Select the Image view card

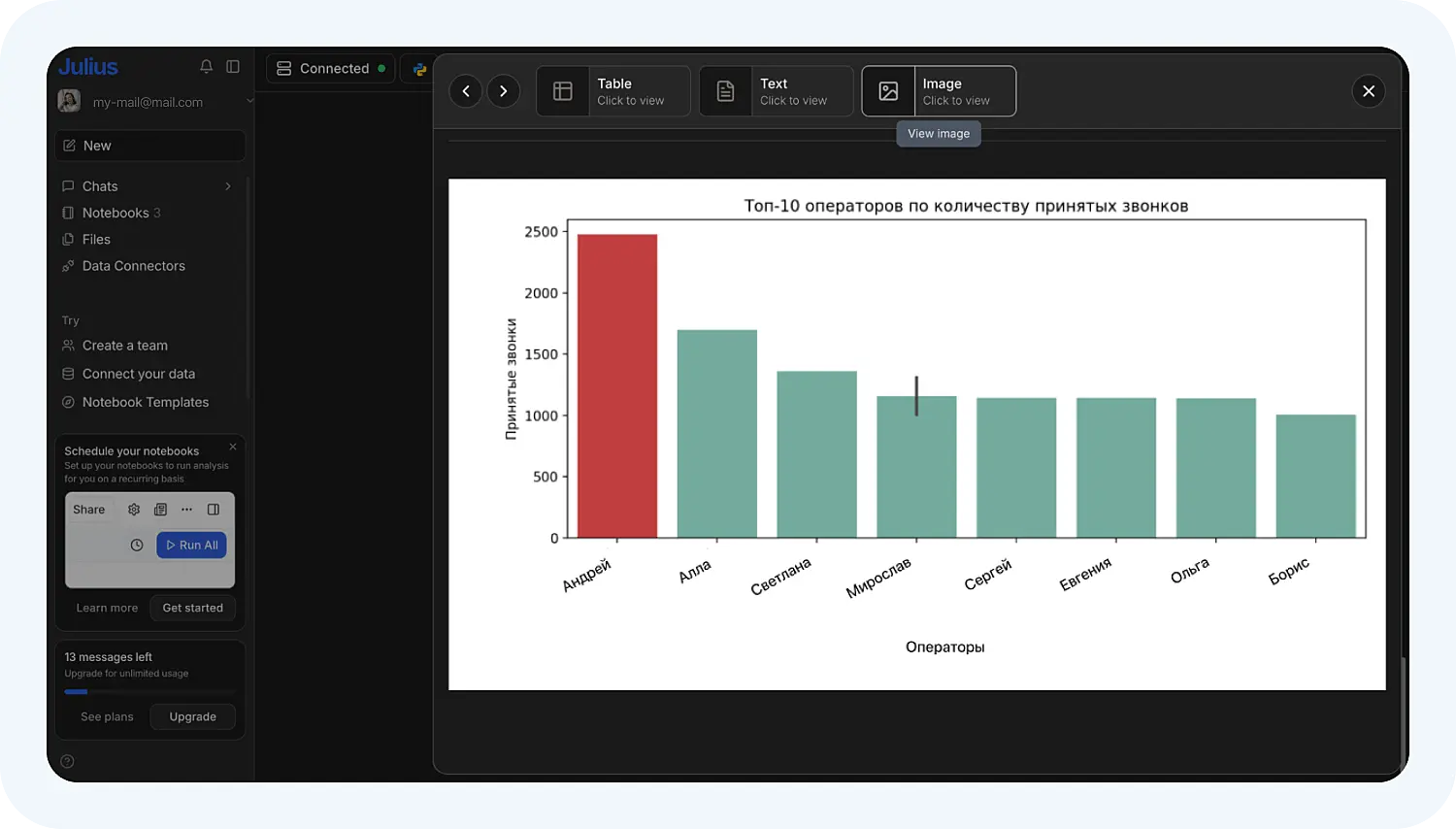[939, 91]
